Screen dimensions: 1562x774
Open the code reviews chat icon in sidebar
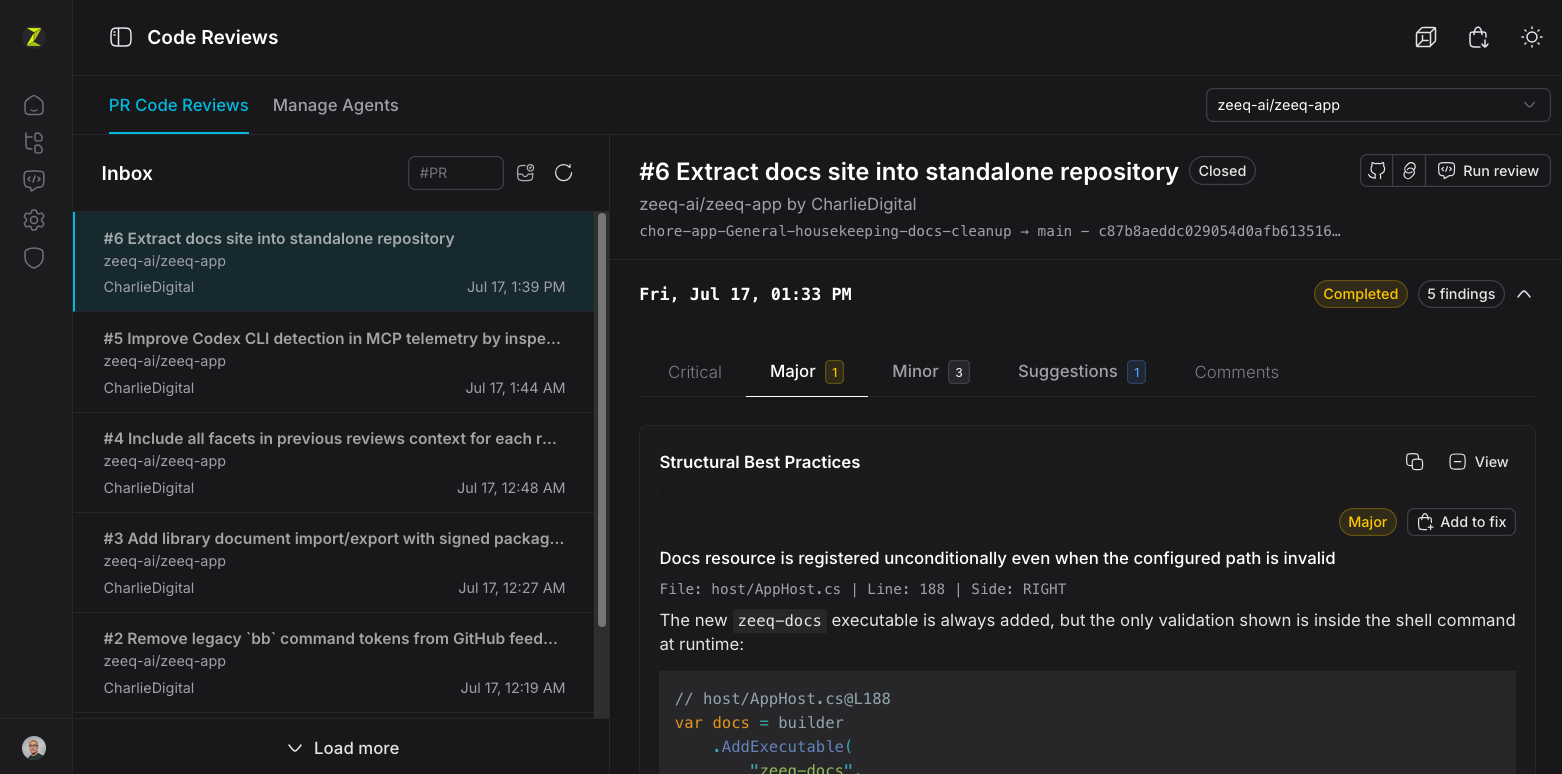pyautogui.click(x=34, y=181)
